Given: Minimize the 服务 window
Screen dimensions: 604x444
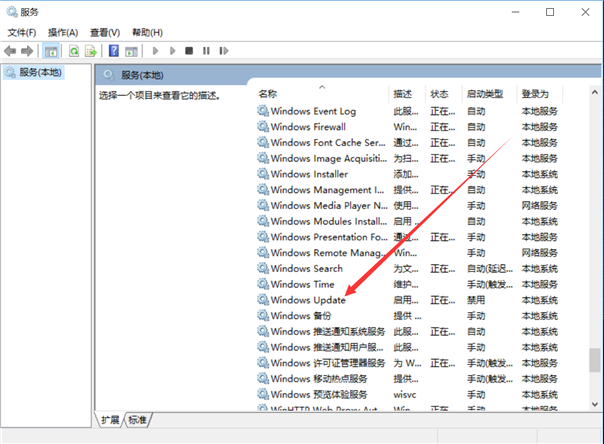Looking at the screenshot, I should pos(515,12).
